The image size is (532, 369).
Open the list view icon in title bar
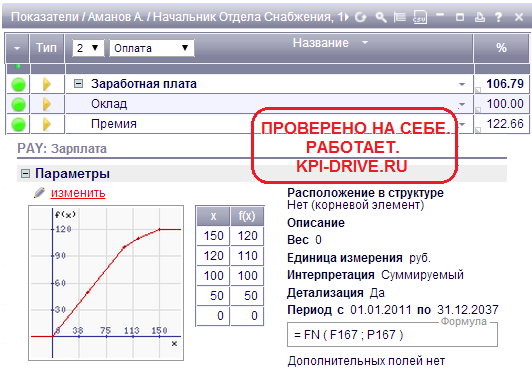point(400,17)
